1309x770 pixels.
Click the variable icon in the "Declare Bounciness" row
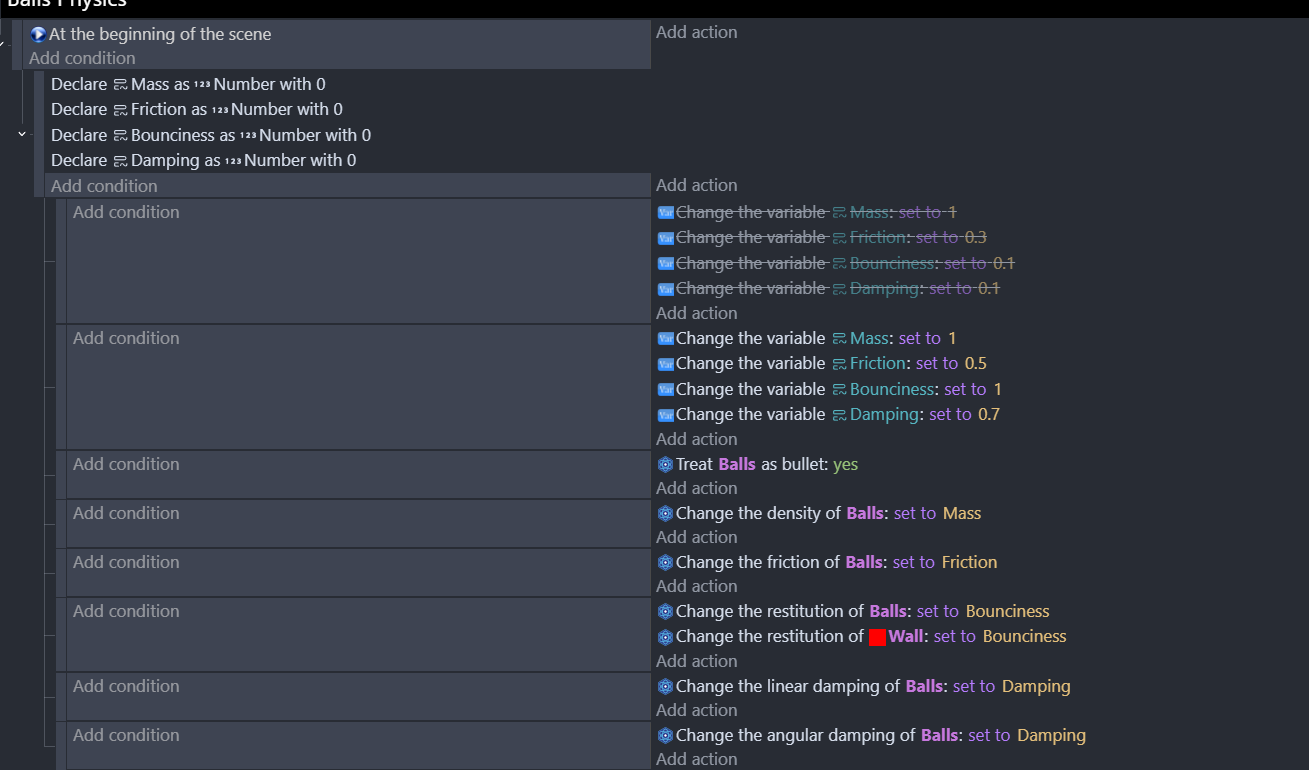[120, 136]
